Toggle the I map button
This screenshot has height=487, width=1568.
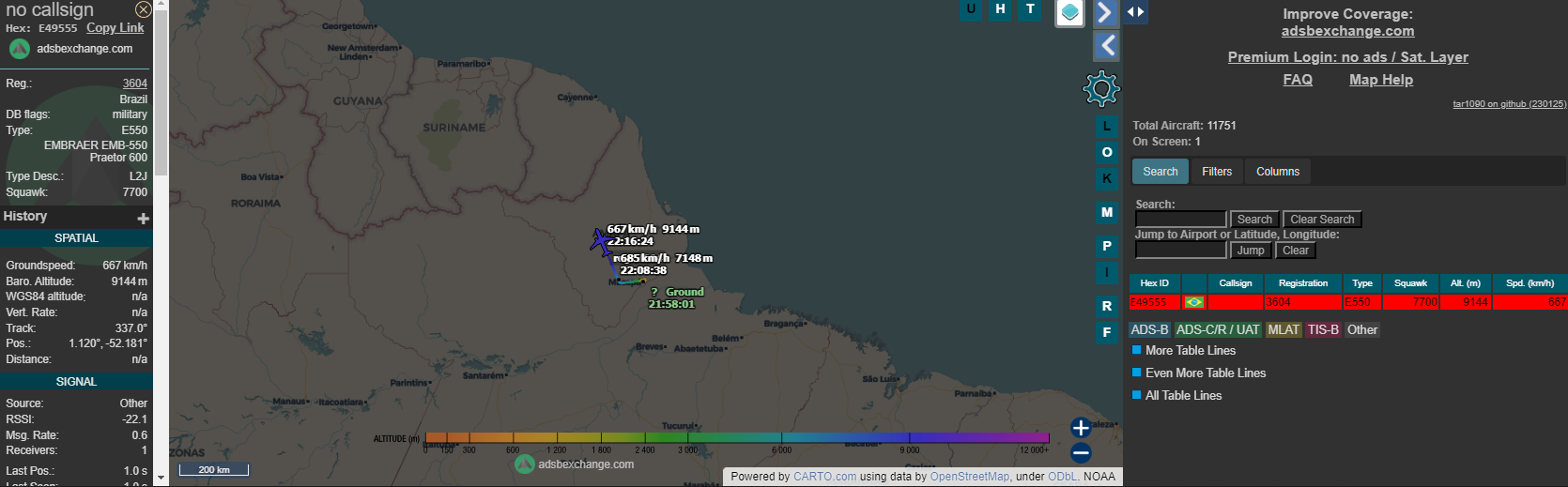click(1107, 272)
